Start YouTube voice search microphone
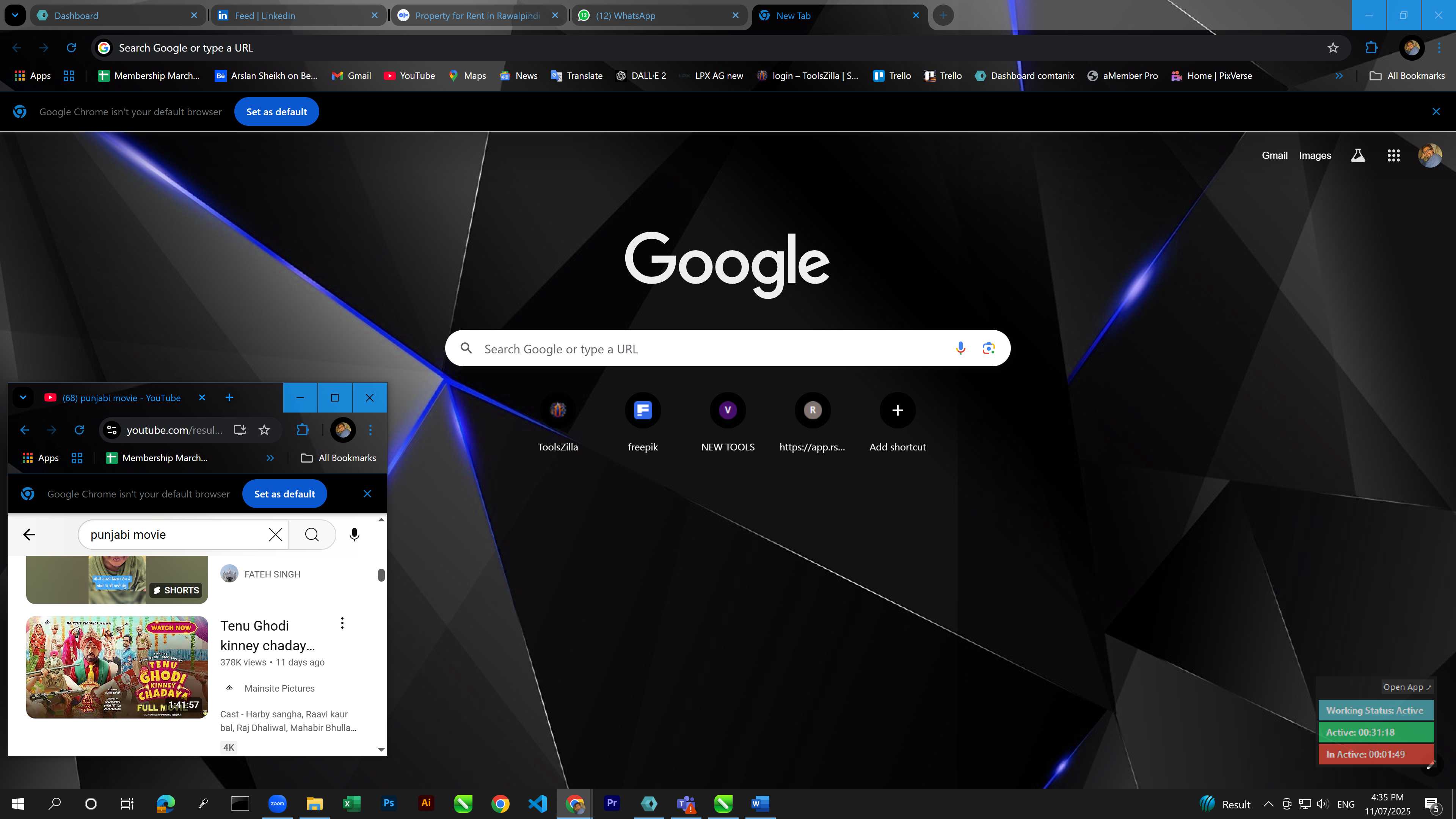Screen dimensions: 1456x819 [355, 535]
